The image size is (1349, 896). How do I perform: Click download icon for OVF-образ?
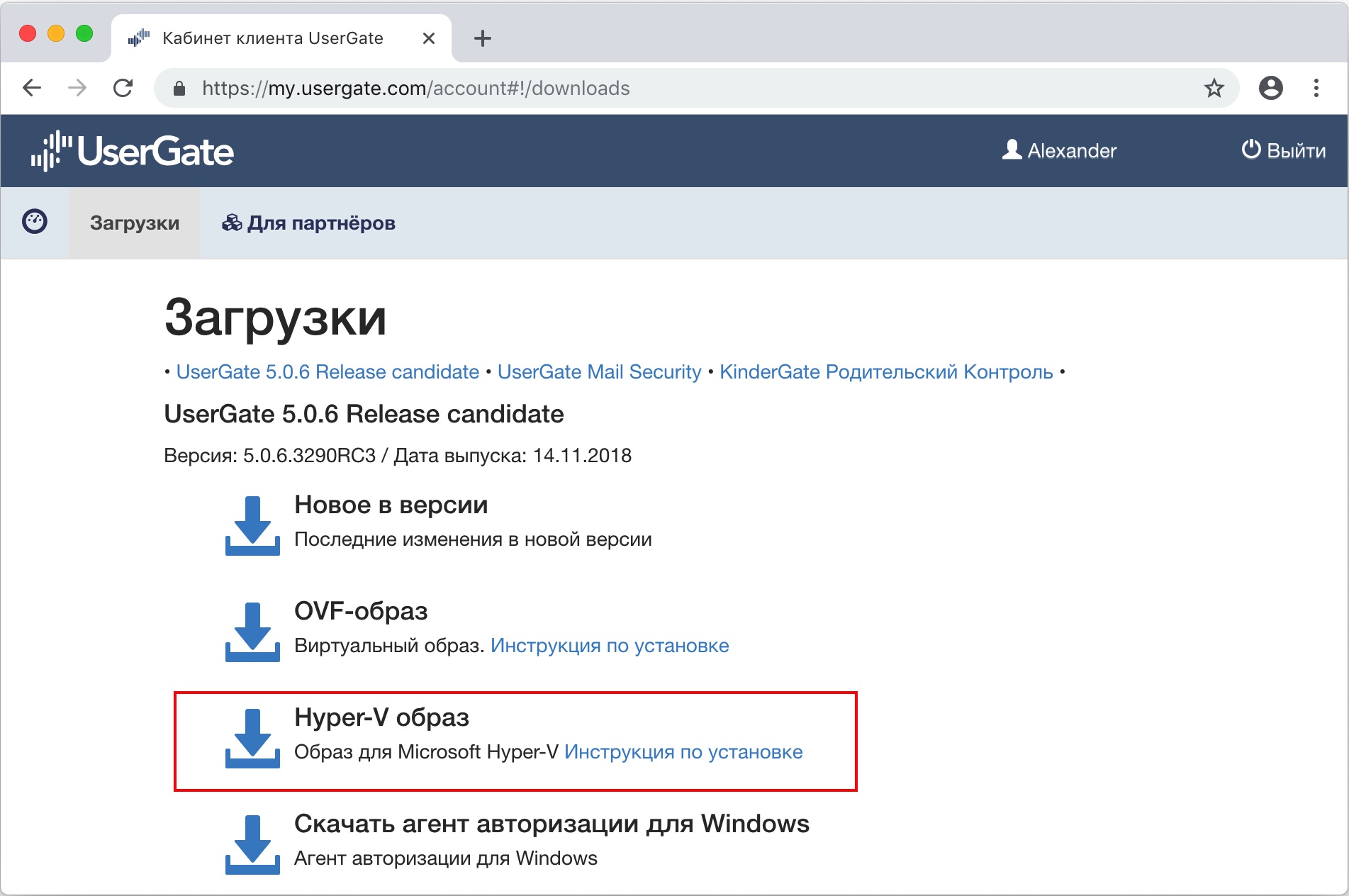(x=252, y=632)
